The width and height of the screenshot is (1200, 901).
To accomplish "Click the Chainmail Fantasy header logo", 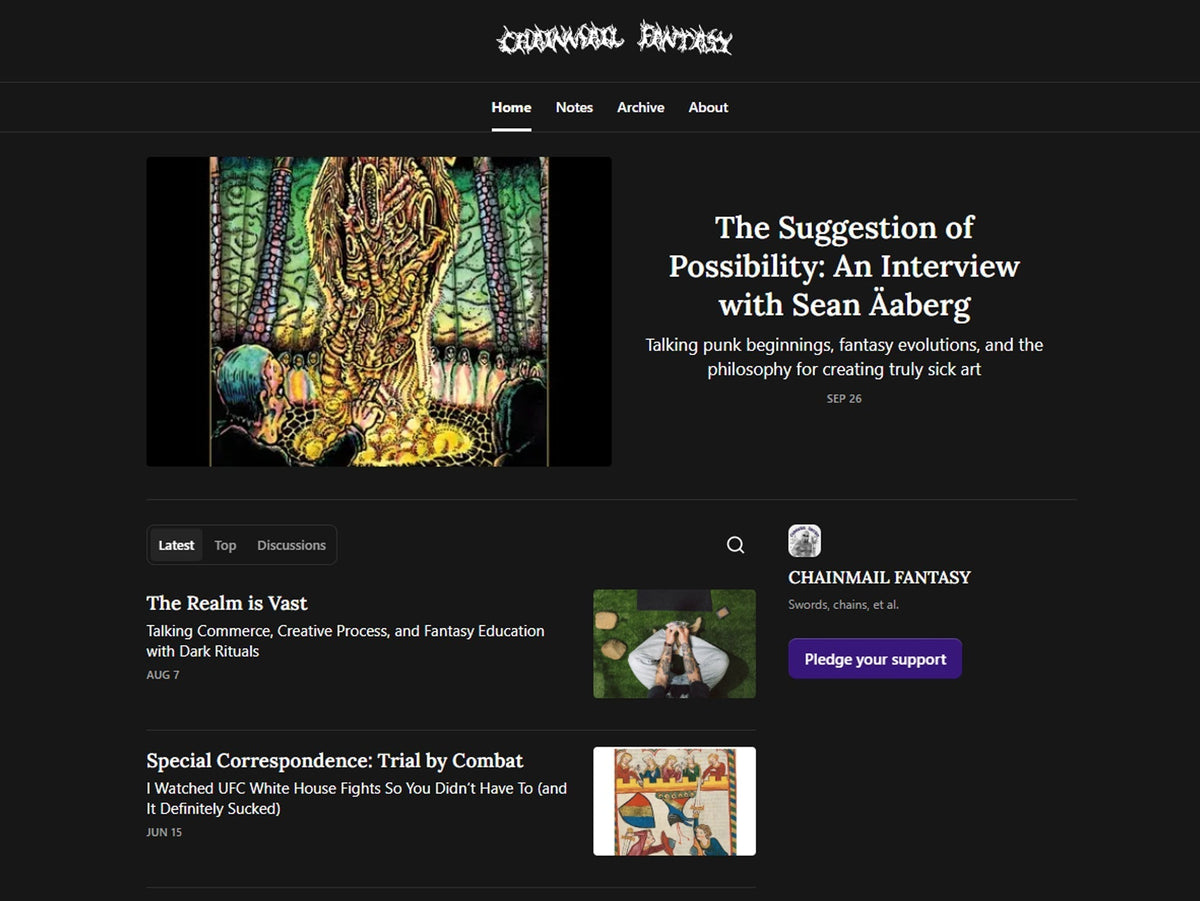I will 615,40.
